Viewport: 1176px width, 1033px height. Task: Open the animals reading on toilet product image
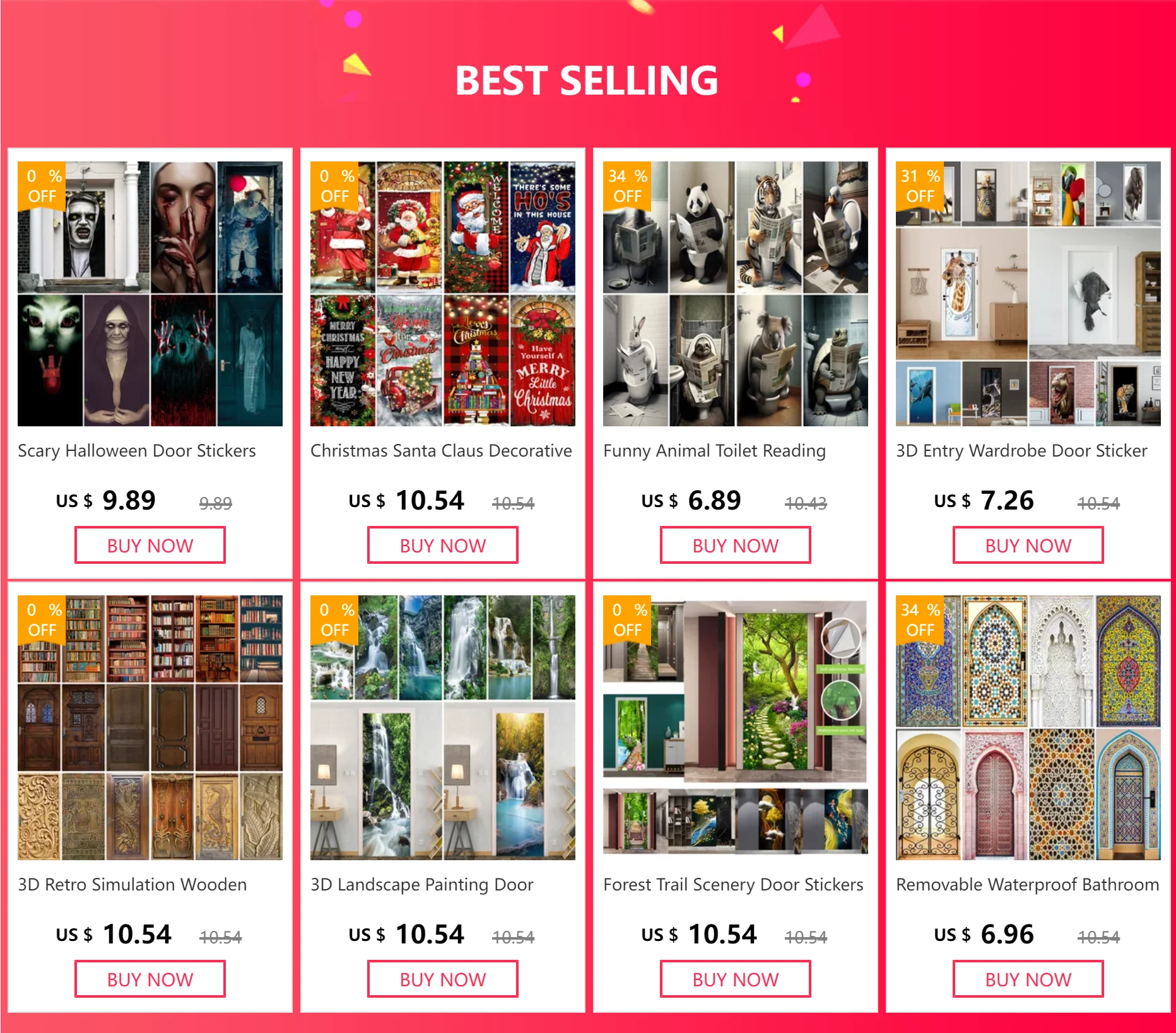pyautogui.click(x=736, y=294)
